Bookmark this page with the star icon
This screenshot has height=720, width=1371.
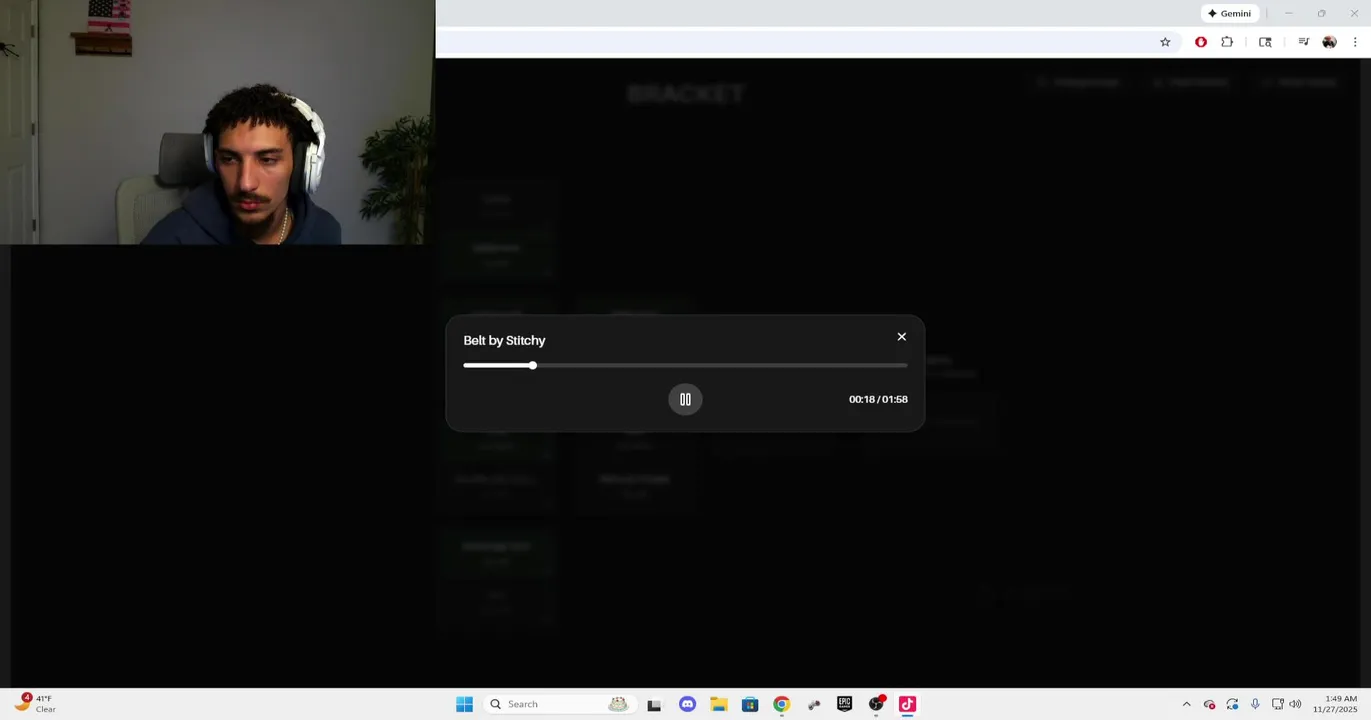pos(1165,42)
